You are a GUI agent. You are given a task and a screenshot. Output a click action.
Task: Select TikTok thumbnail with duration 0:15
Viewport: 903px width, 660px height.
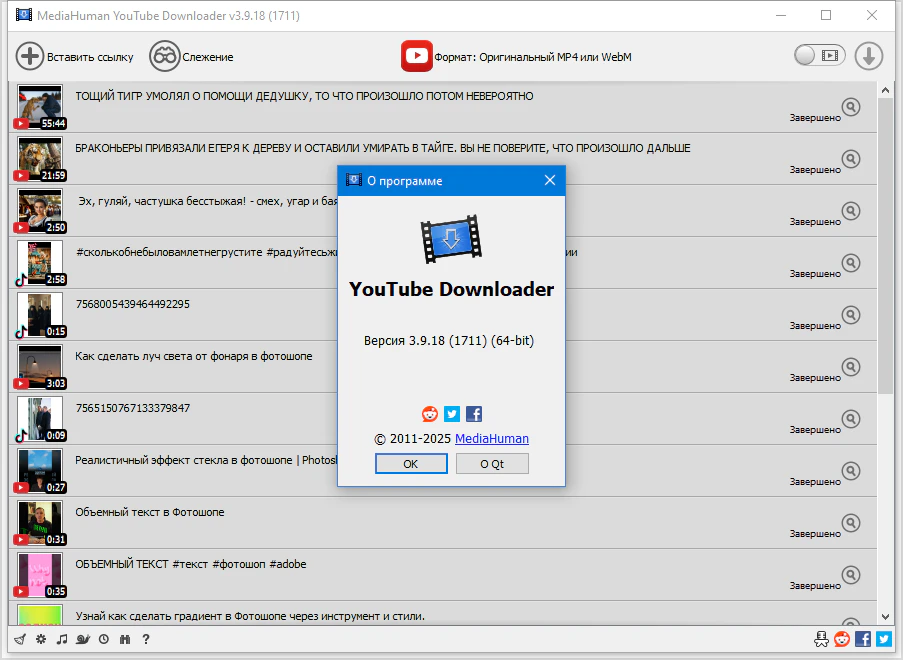[x=40, y=315]
